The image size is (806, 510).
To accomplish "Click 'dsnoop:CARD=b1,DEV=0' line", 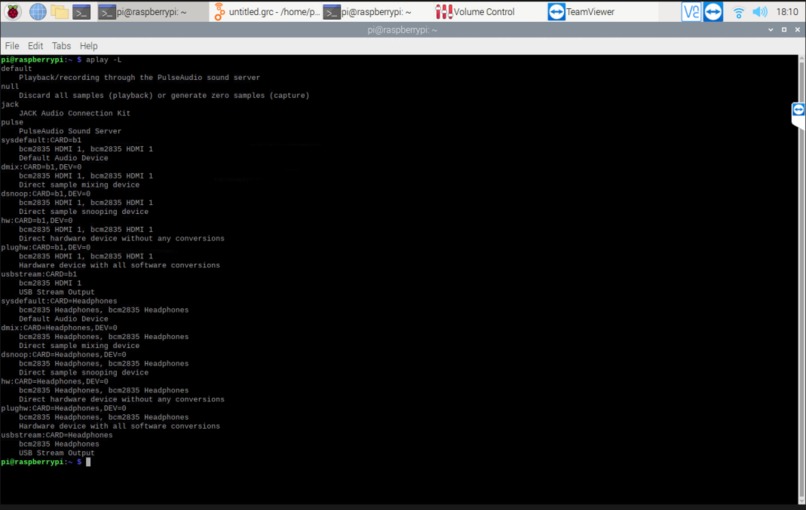I will [46, 194].
